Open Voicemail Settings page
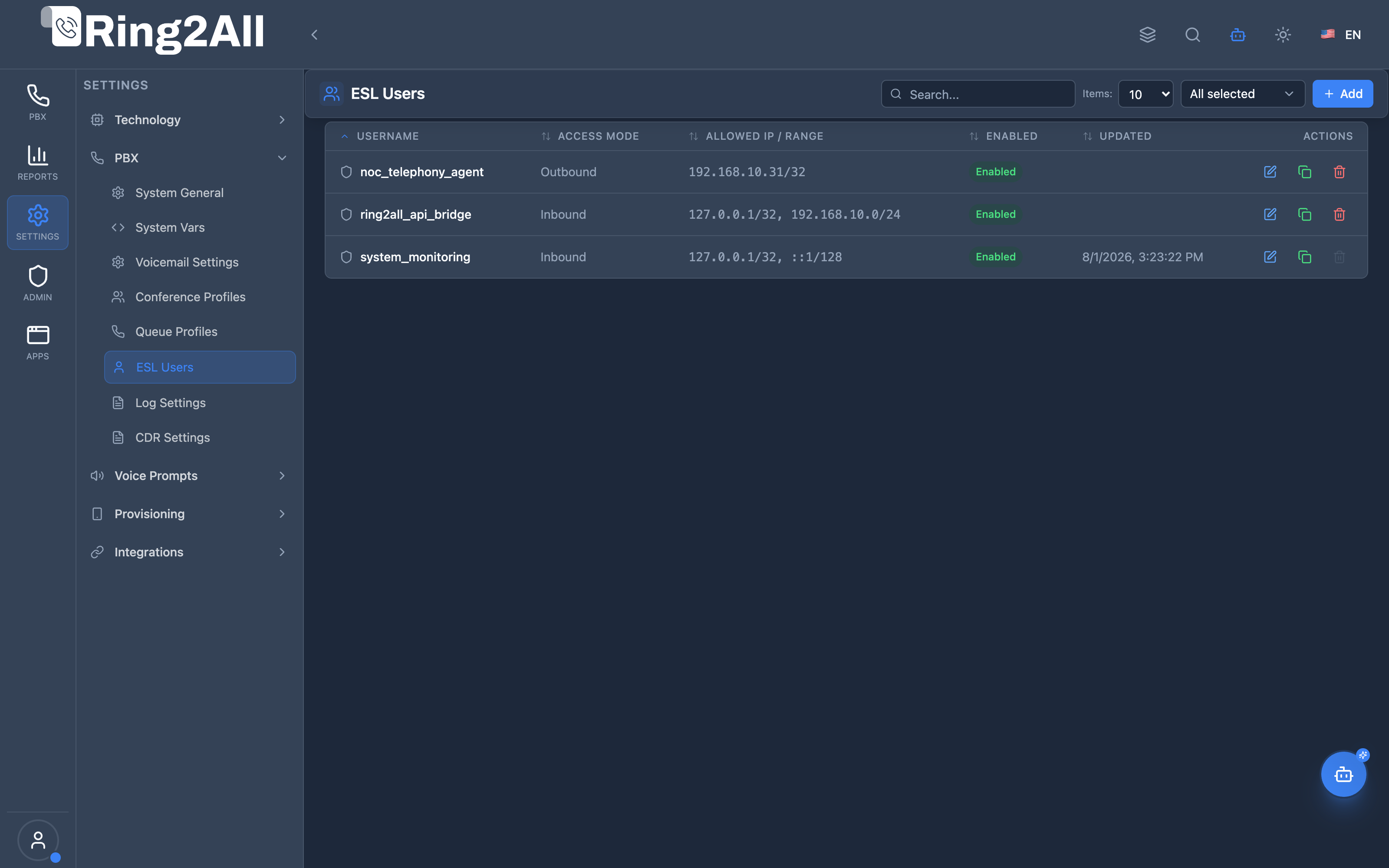The height and width of the screenshot is (868, 1389). click(x=200, y=262)
